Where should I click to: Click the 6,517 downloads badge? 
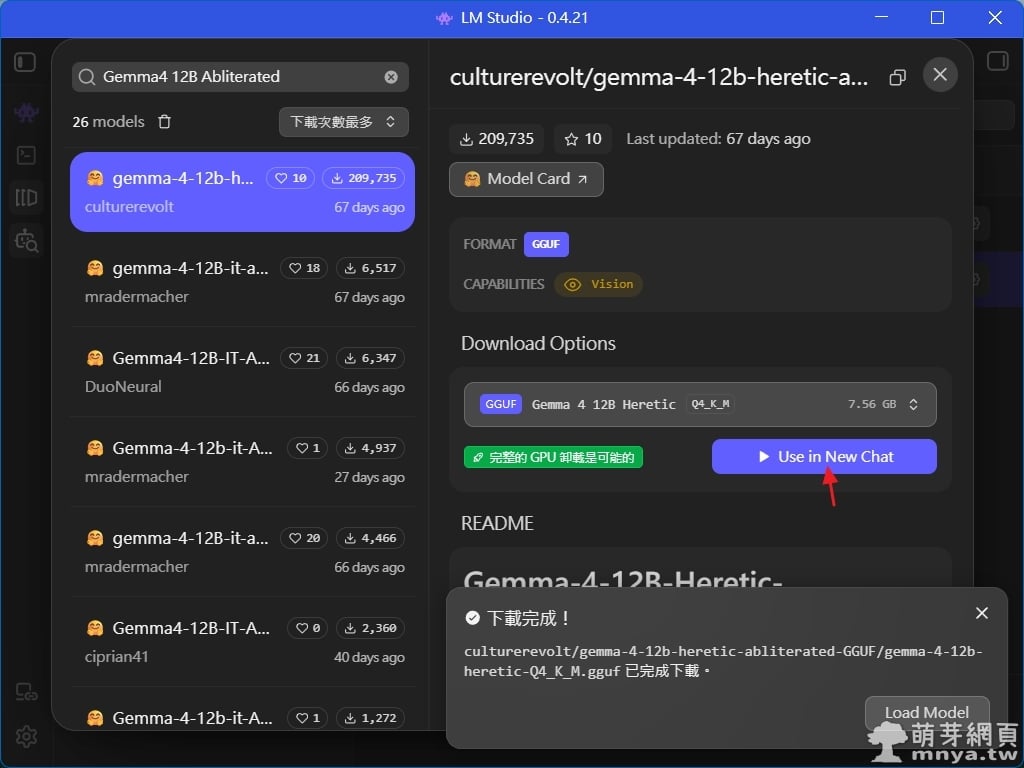pos(370,268)
